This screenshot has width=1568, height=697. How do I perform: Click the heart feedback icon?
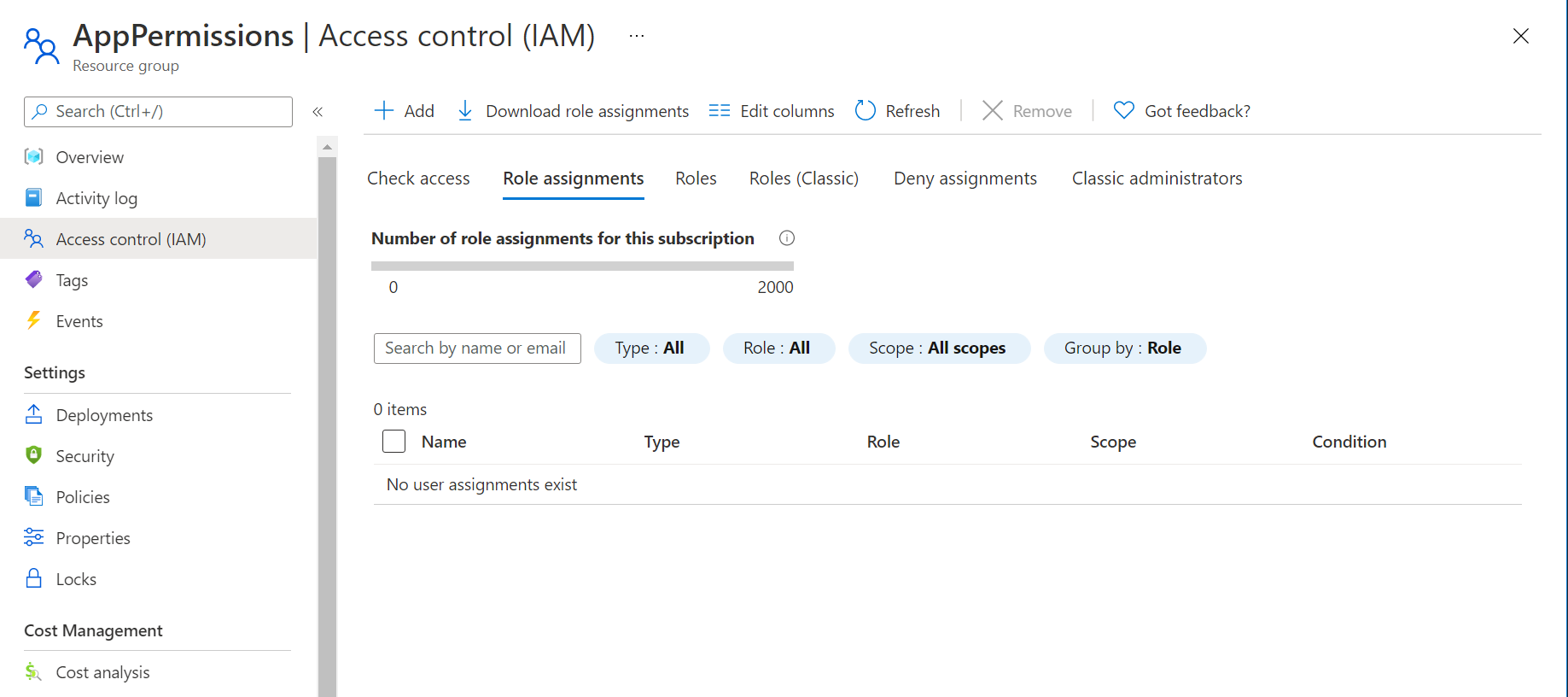pos(1124,110)
